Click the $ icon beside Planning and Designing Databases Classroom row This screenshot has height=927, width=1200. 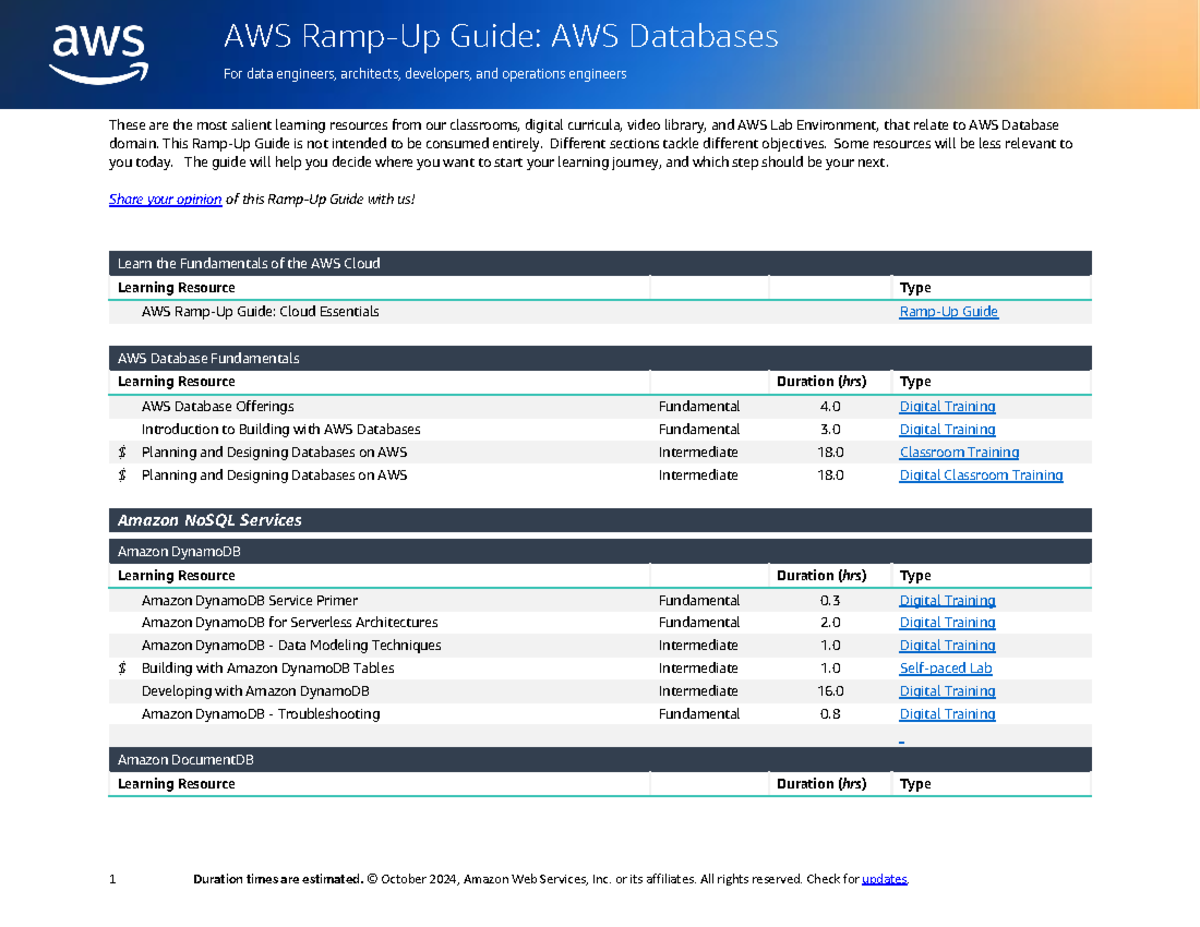pyautogui.click(x=122, y=452)
